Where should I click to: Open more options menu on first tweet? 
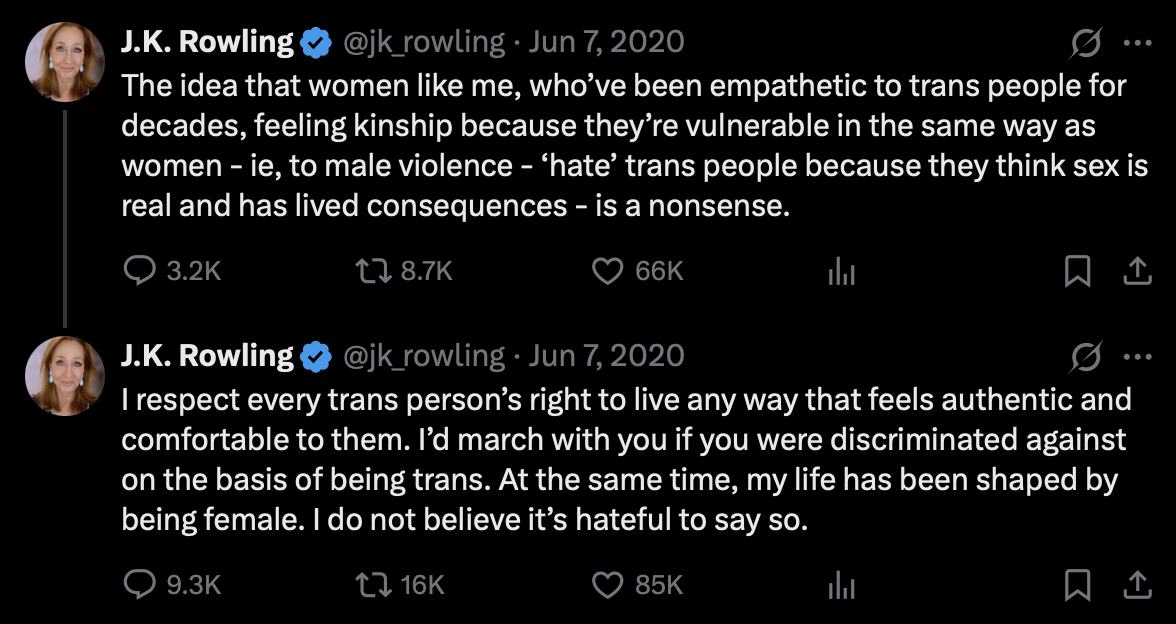point(1138,42)
